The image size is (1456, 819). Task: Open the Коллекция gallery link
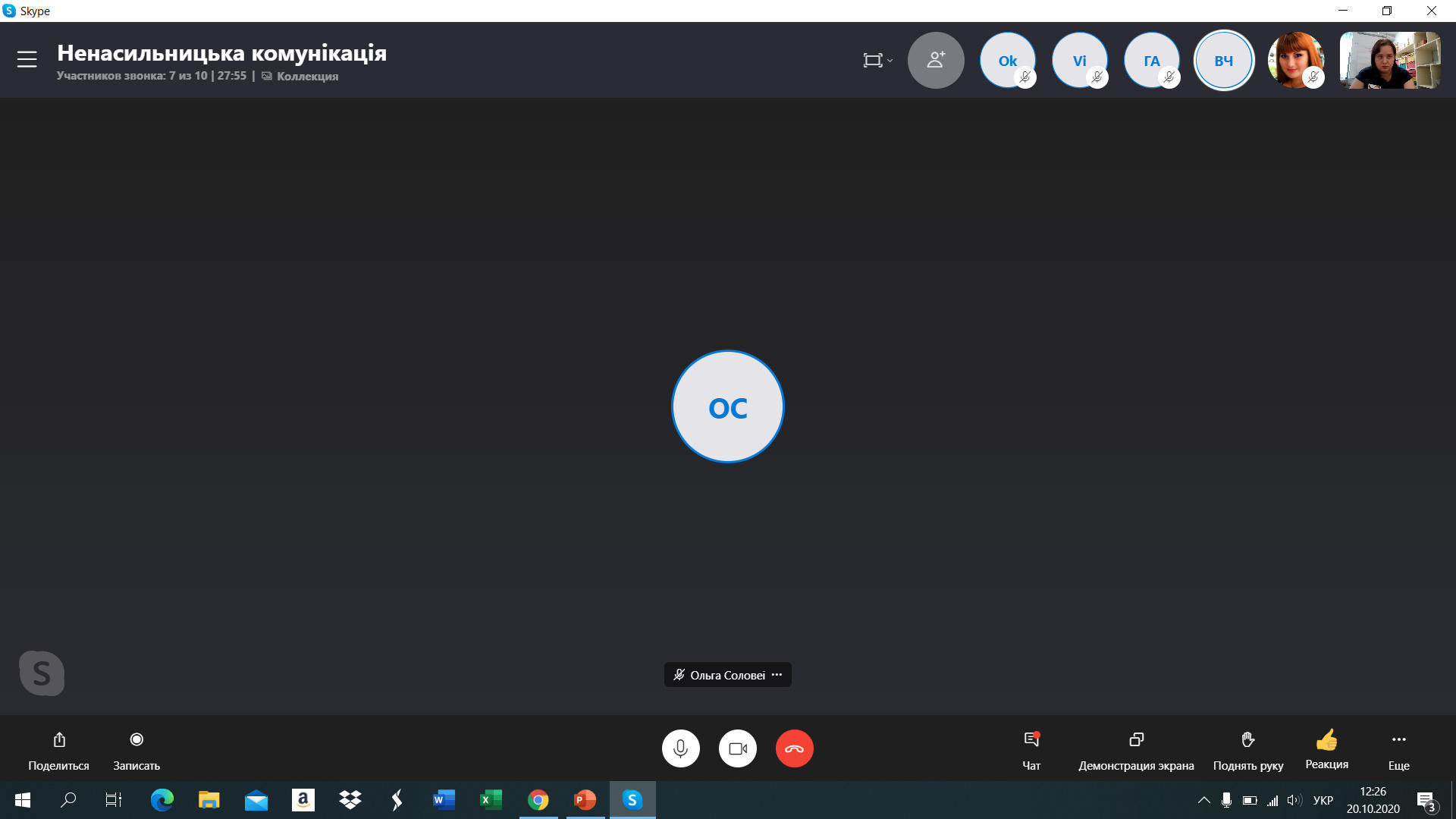click(x=306, y=76)
